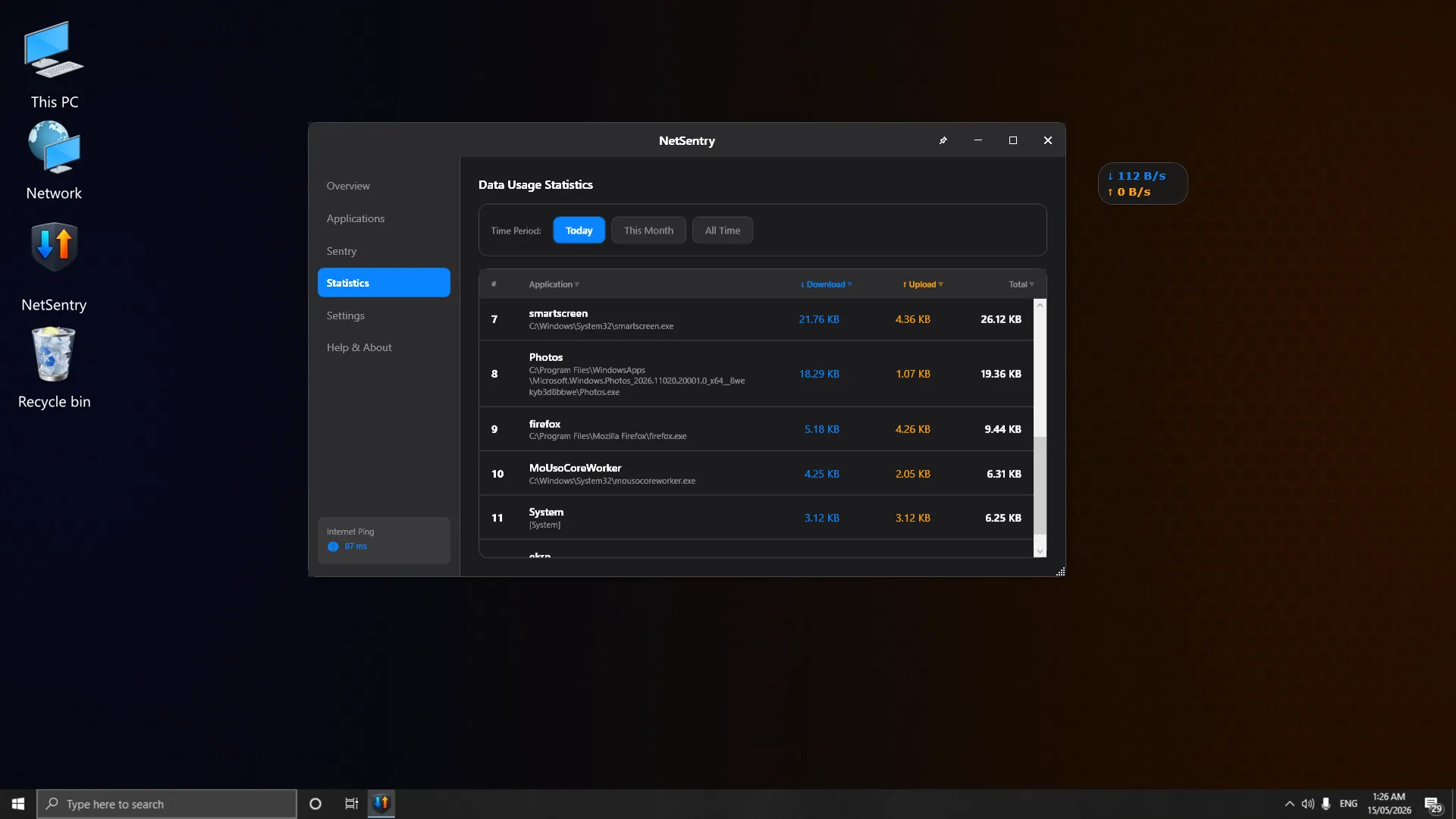
Task: Click the smartscreen.exe file path
Action: (601, 327)
